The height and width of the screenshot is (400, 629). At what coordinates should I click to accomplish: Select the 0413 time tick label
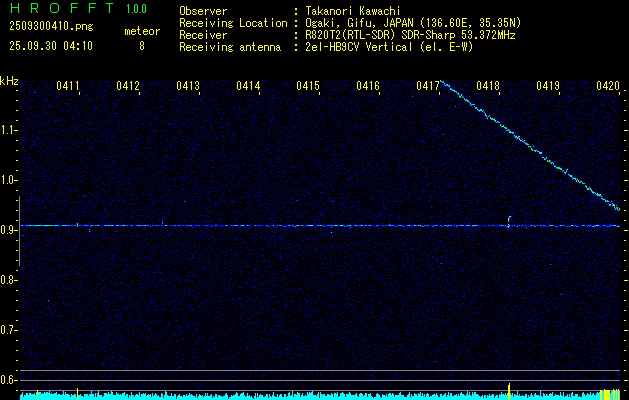[x=188, y=87]
